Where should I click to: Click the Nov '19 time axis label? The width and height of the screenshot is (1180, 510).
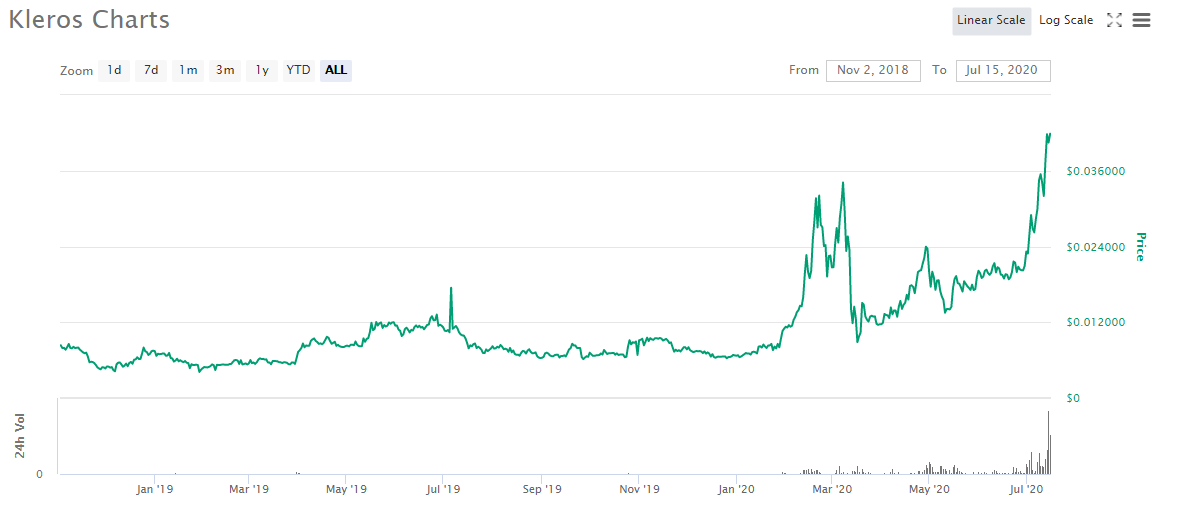click(638, 490)
